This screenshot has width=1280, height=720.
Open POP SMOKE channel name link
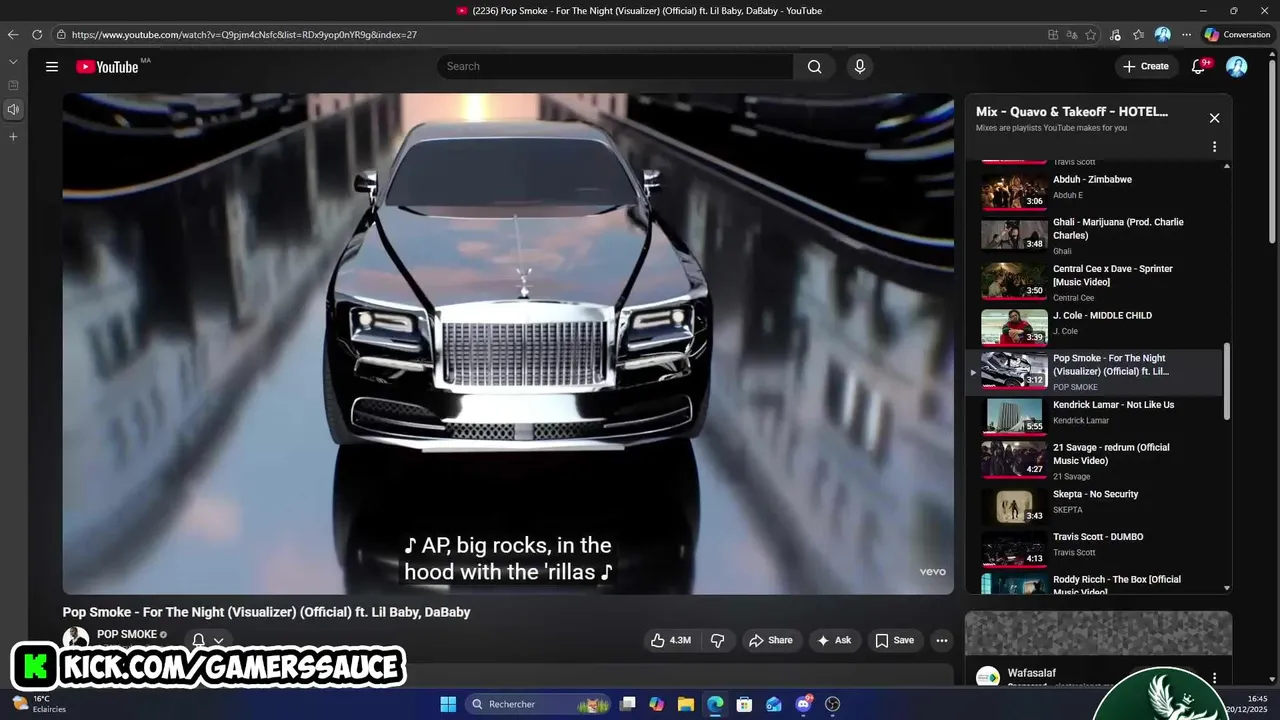click(127, 634)
